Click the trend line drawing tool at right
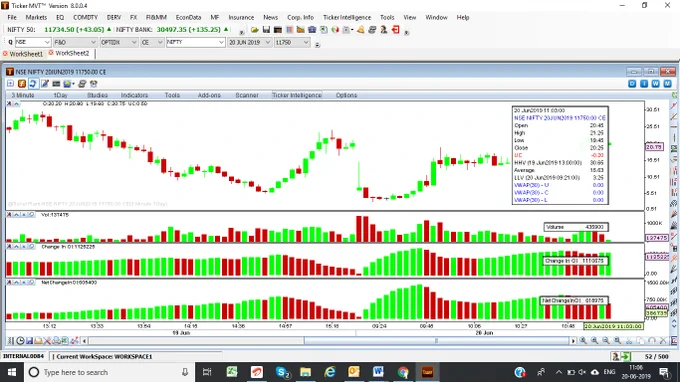Viewport: 680px width, 382px height. [x=674, y=105]
